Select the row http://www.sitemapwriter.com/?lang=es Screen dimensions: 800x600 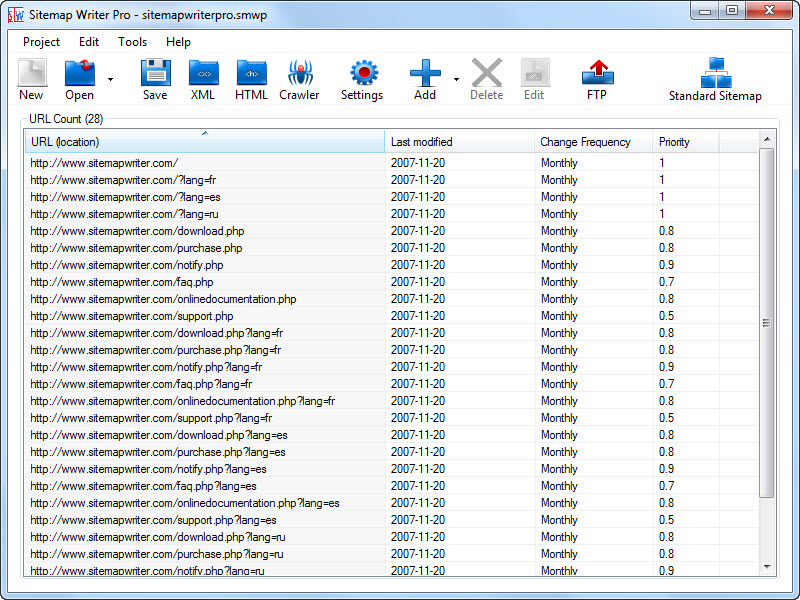click(391, 197)
